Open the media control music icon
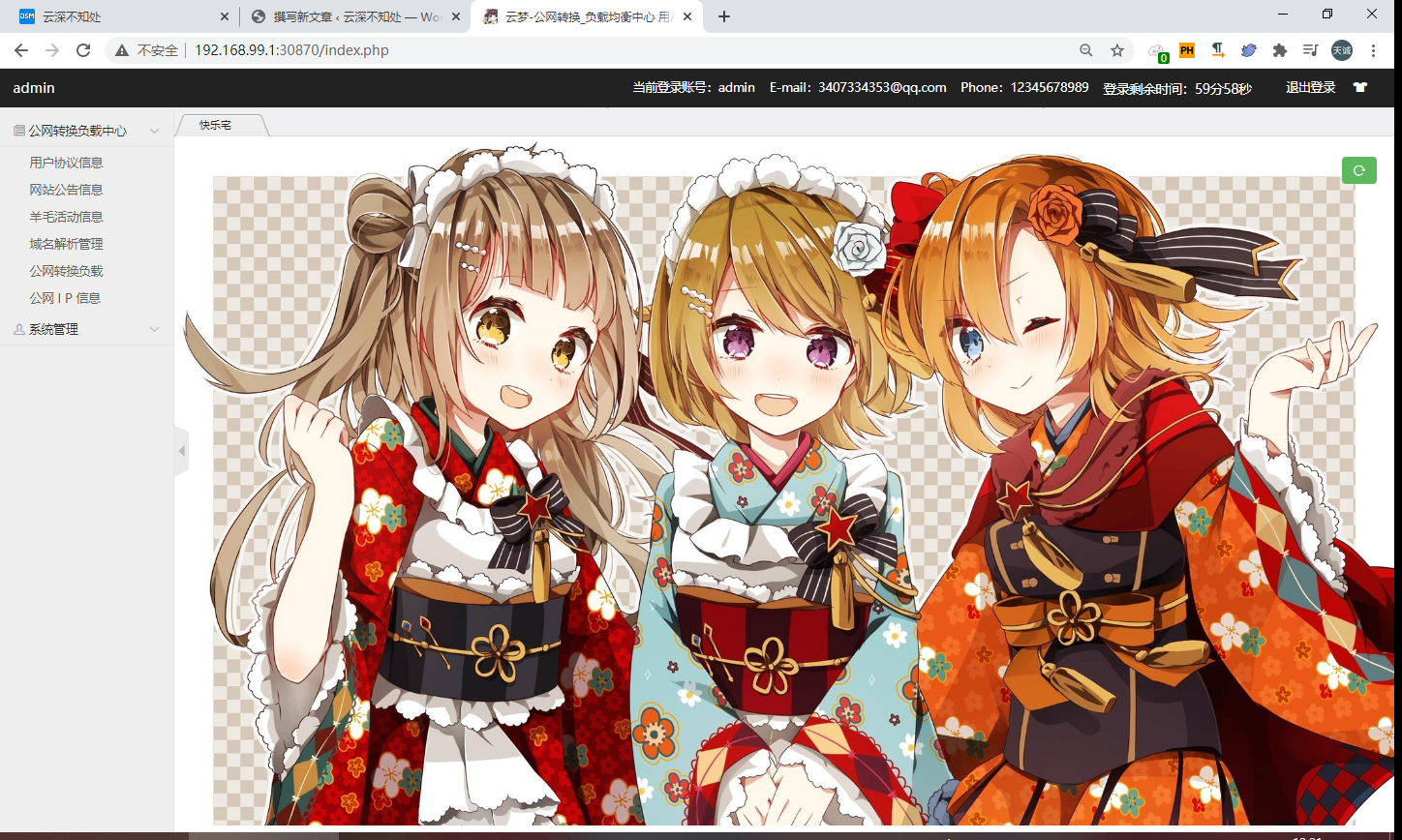The image size is (1402, 840). coord(1310,50)
